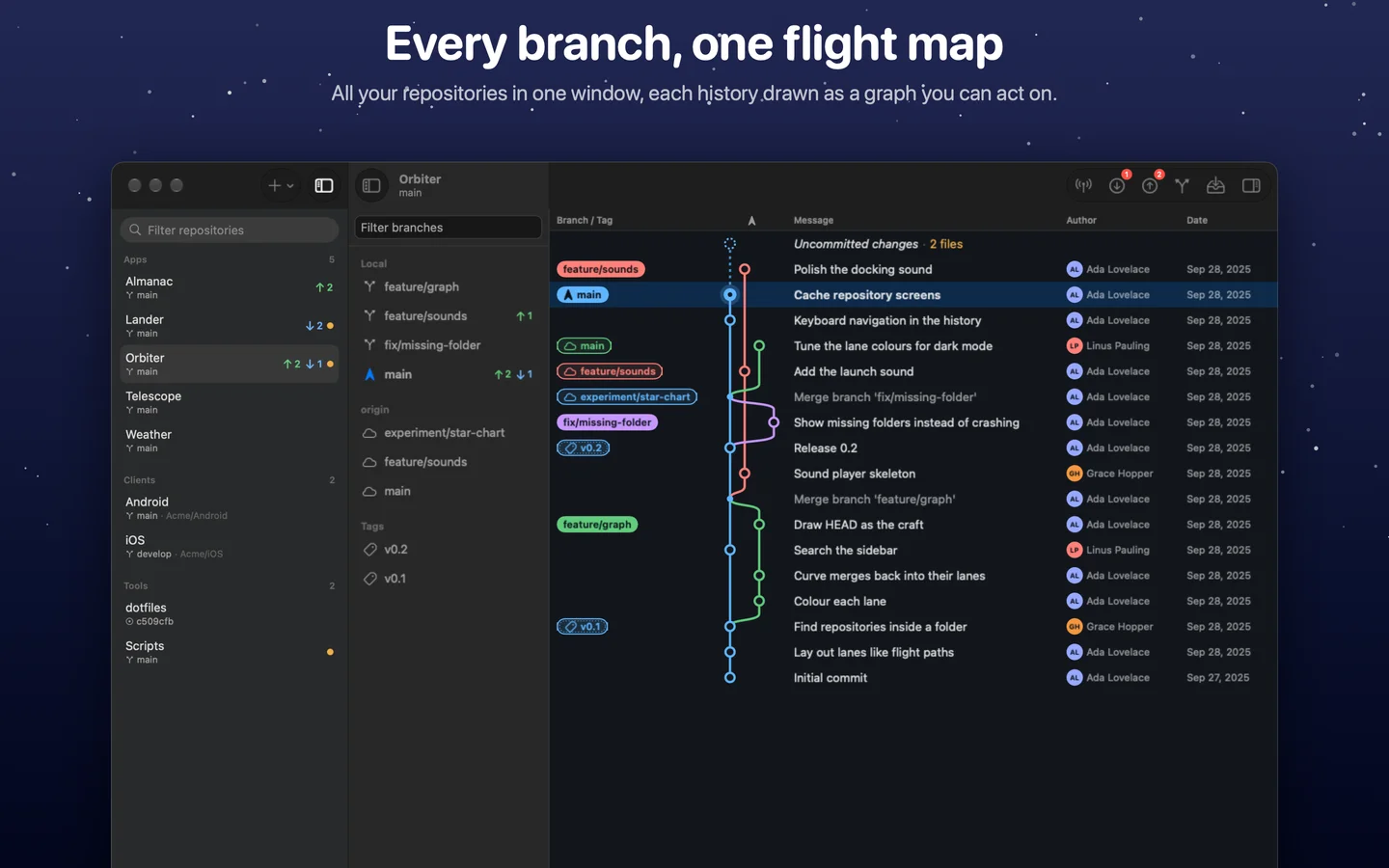
Task: Click the tag icon beside v0.2 in sidebar
Action: 369,550
